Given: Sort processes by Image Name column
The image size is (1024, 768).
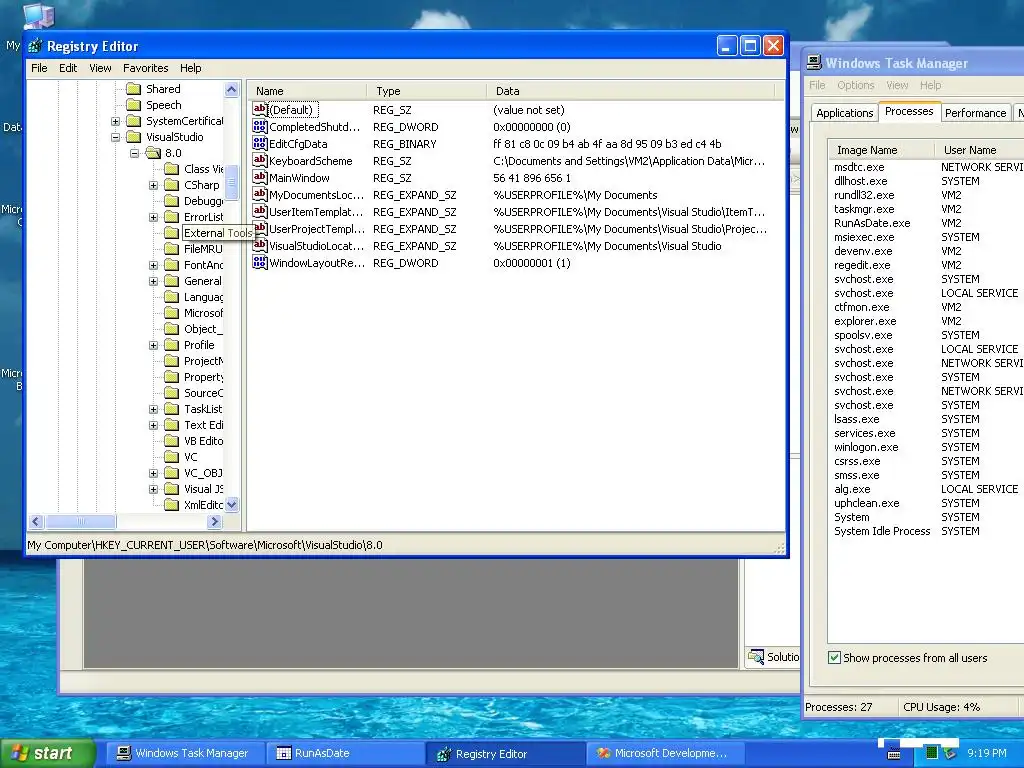Looking at the screenshot, I should [881, 150].
